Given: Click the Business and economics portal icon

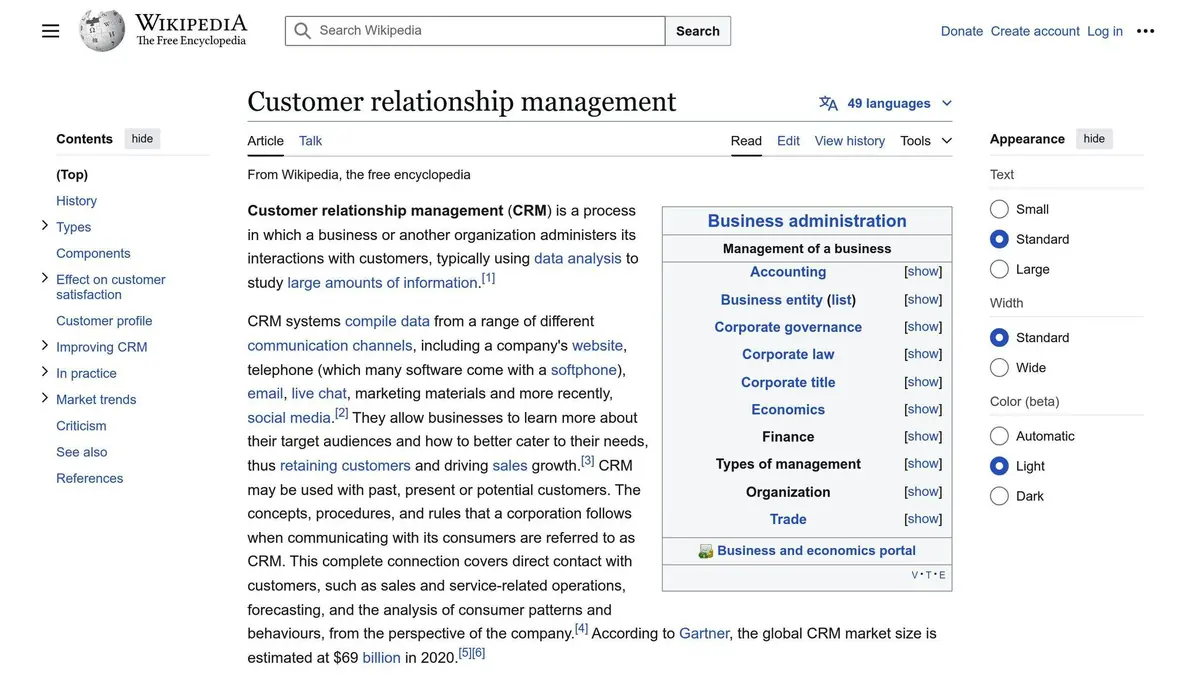Looking at the screenshot, I should [706, 551].
